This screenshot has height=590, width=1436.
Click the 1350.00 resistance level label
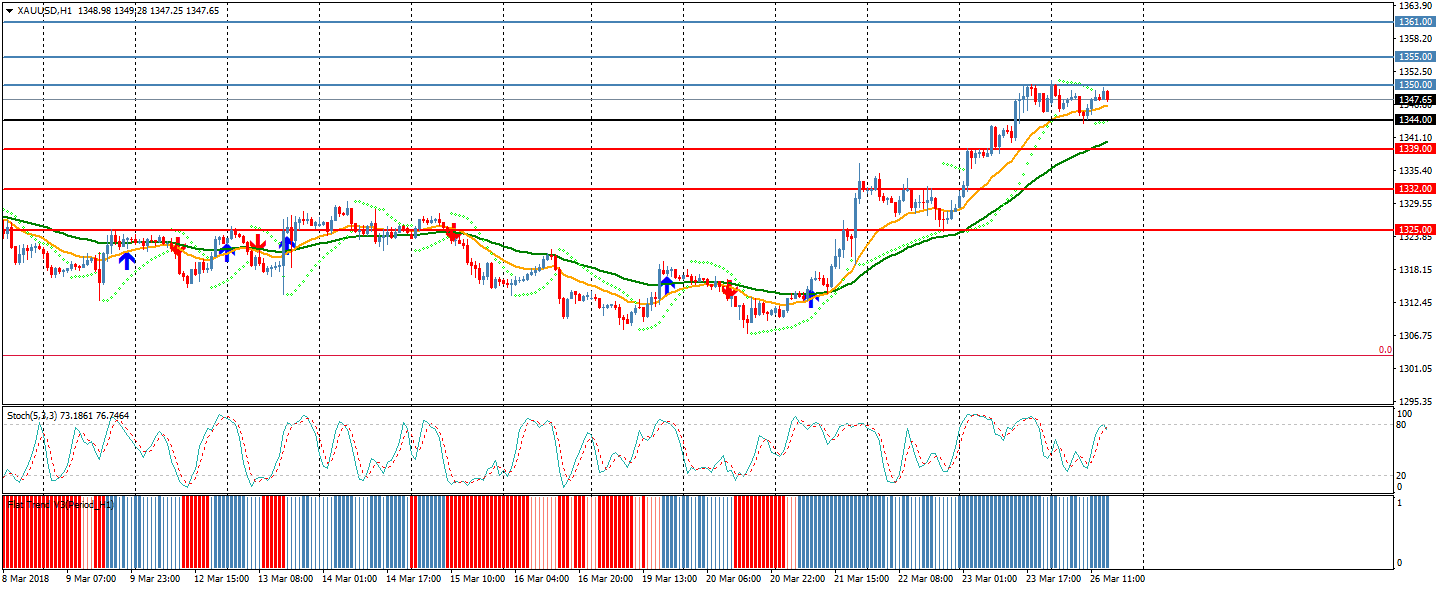[1415, 85]
